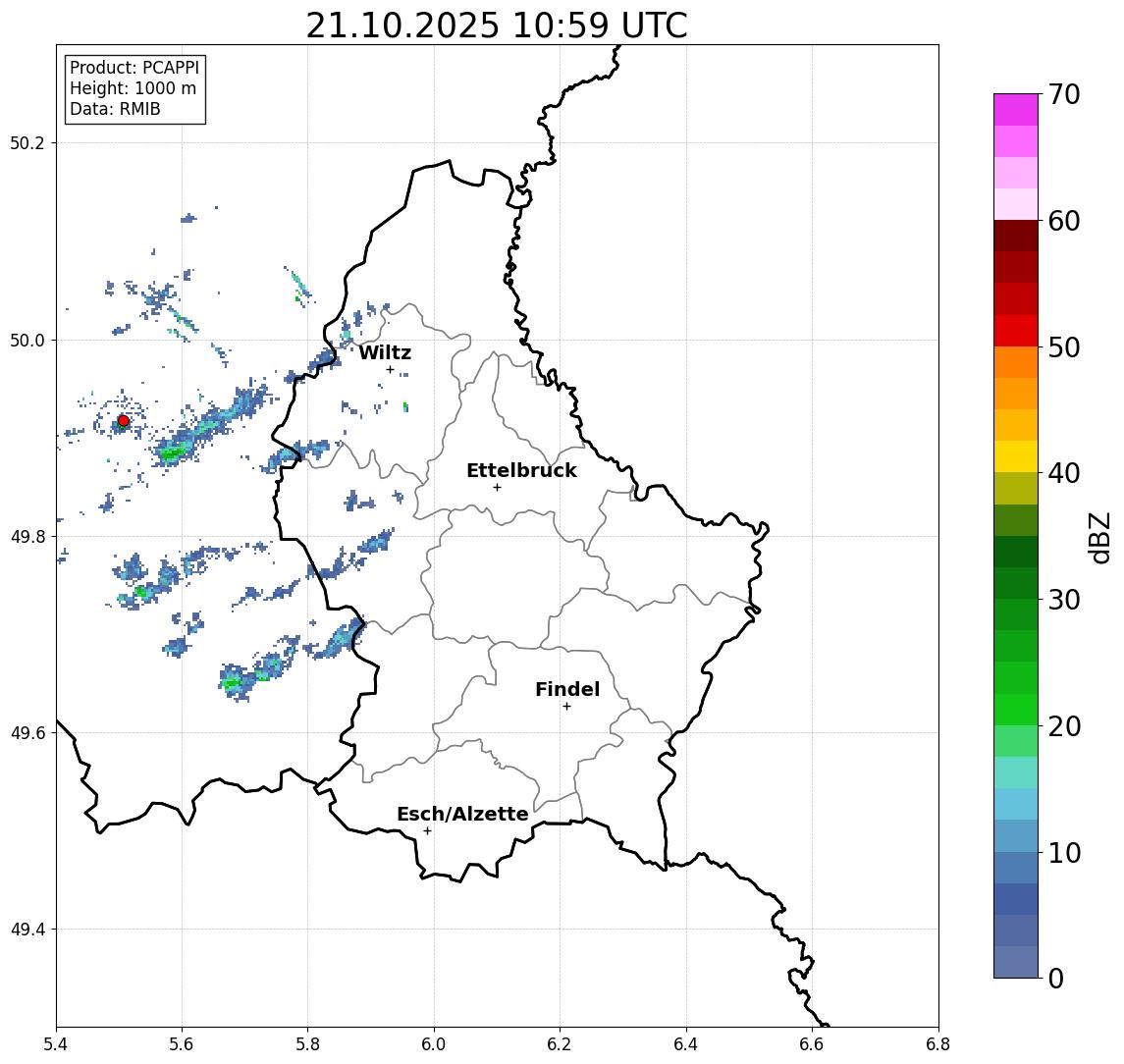Click the title 21.10.2025 10:59 UTC
This screenshot has width=1124, height=1064.
click(x=497, y=26)
